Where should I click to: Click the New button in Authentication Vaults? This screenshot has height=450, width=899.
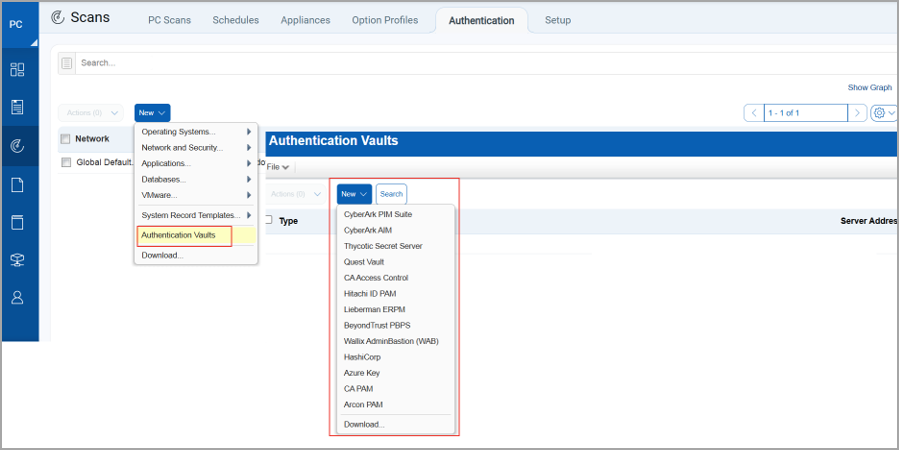click(x=354, y=194)
